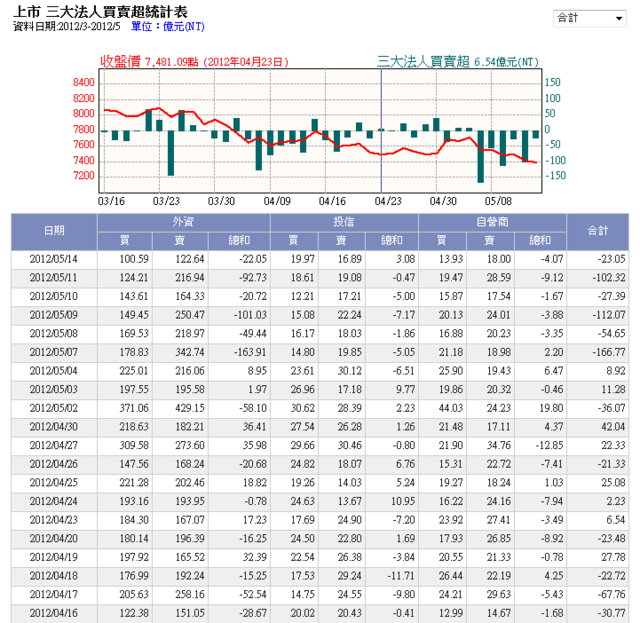Click total value -102.32
640x623 pixels.
(x=609, y=278)
